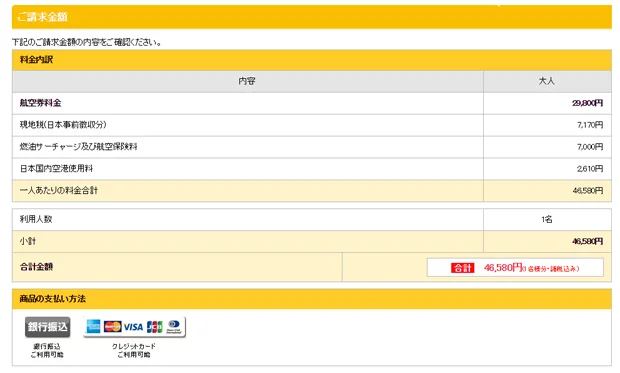
Task: Click the 46,580円 total amount in red
Action: [x=503, y=268]
